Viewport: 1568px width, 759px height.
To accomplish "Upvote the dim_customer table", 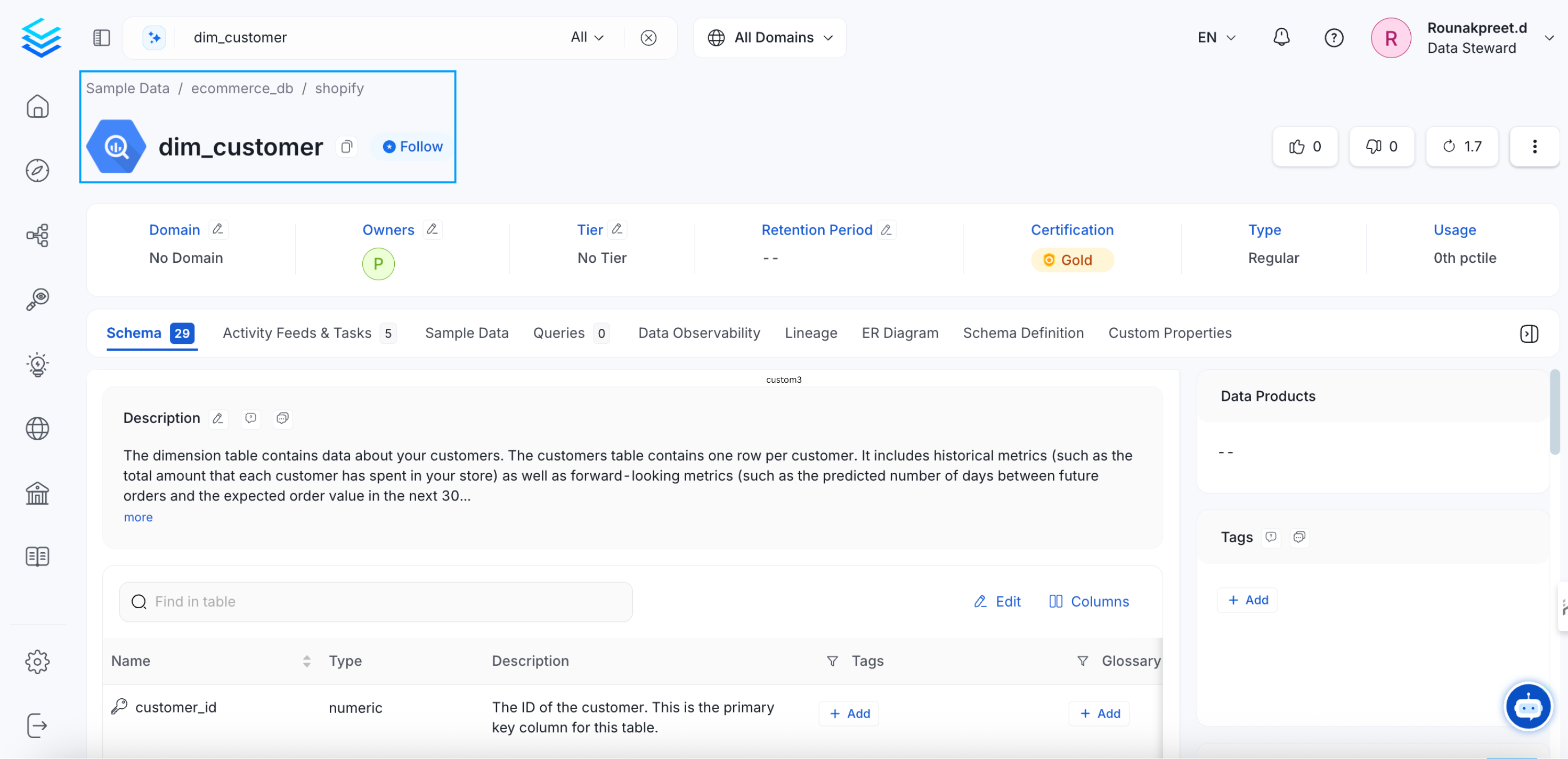I will 1304,146.
